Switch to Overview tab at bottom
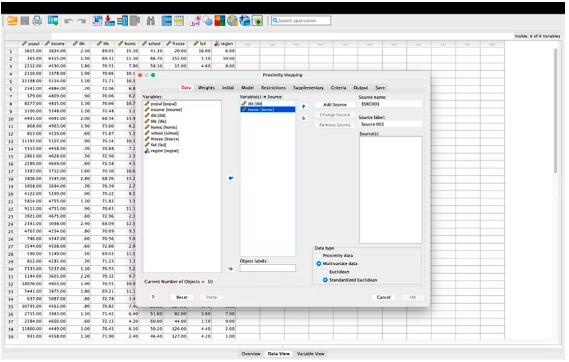Image resolution: width=569 pixels, height=362 pixels. tap(251, 354)
